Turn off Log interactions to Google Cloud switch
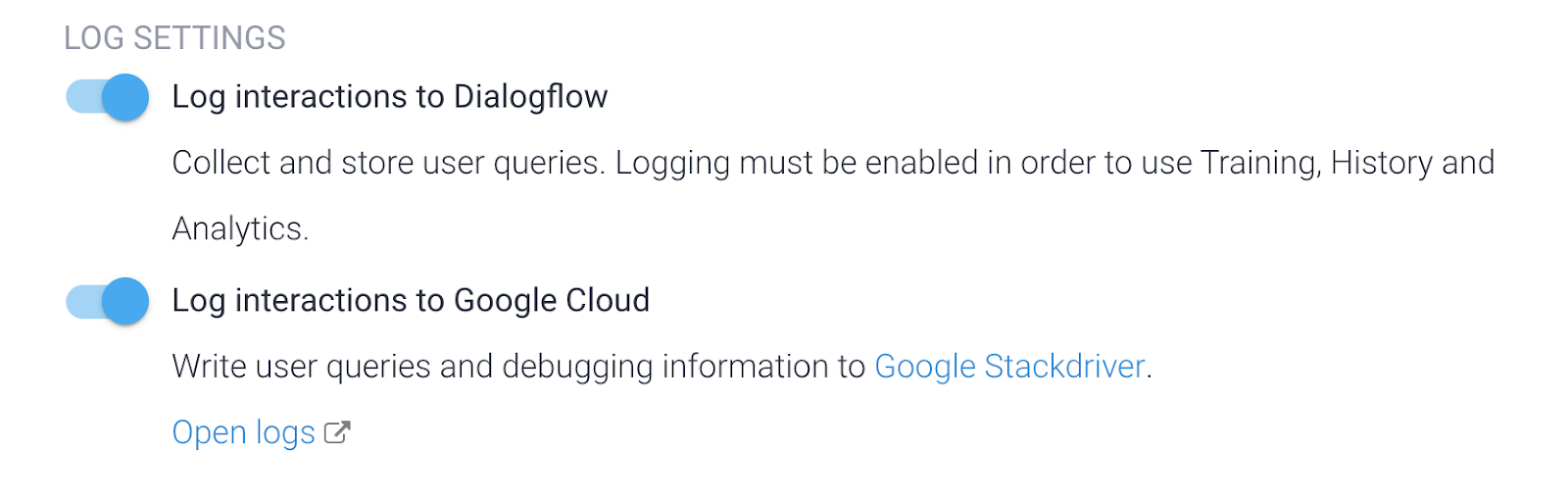Screen dimensions: 1568x500 [107, 301]
